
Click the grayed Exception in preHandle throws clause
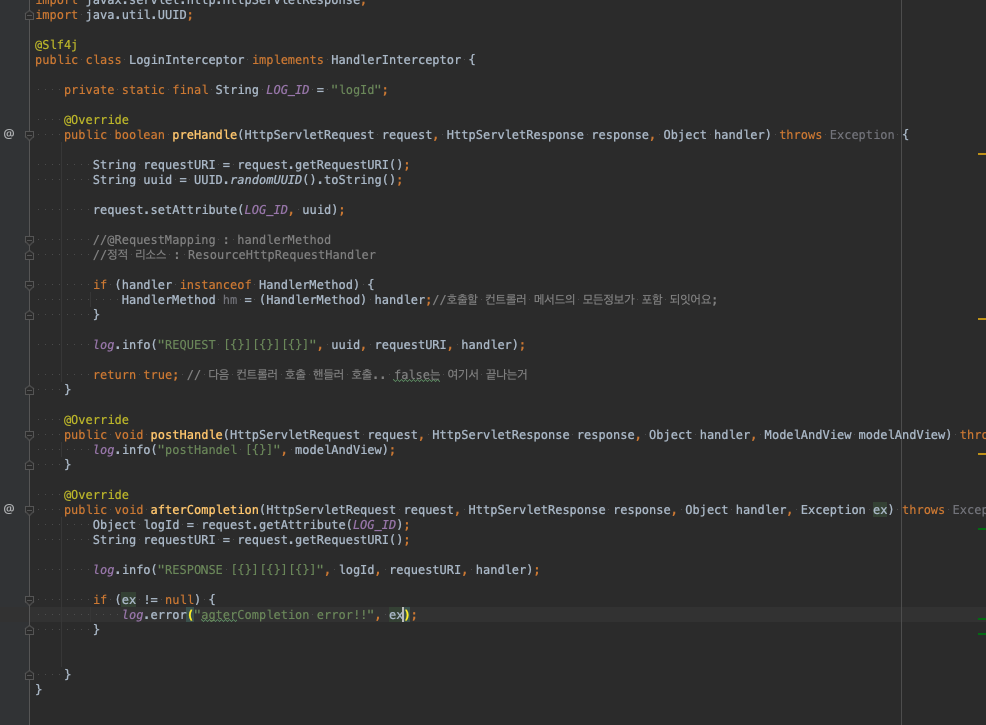[861, 135]
